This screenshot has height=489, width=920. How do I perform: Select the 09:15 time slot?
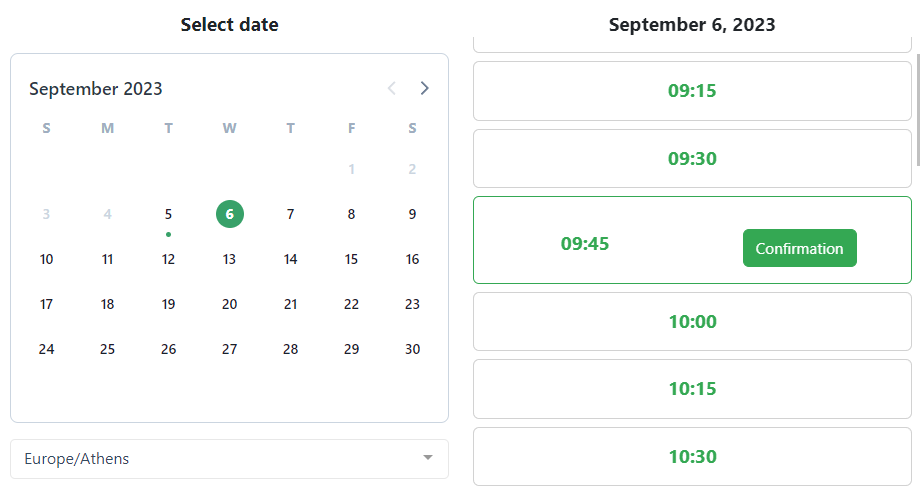point(692,91)
